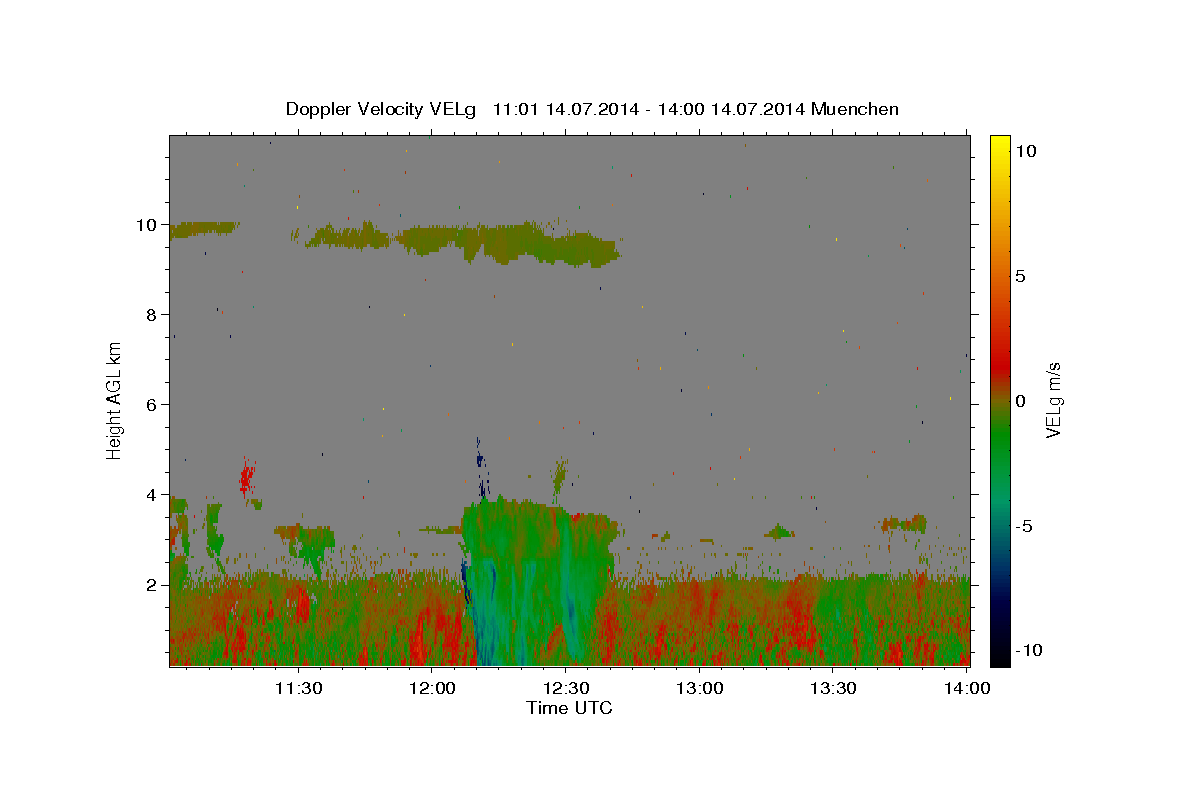
Task: Click the "Height AGL km" axis label
Action: point(115,400)
